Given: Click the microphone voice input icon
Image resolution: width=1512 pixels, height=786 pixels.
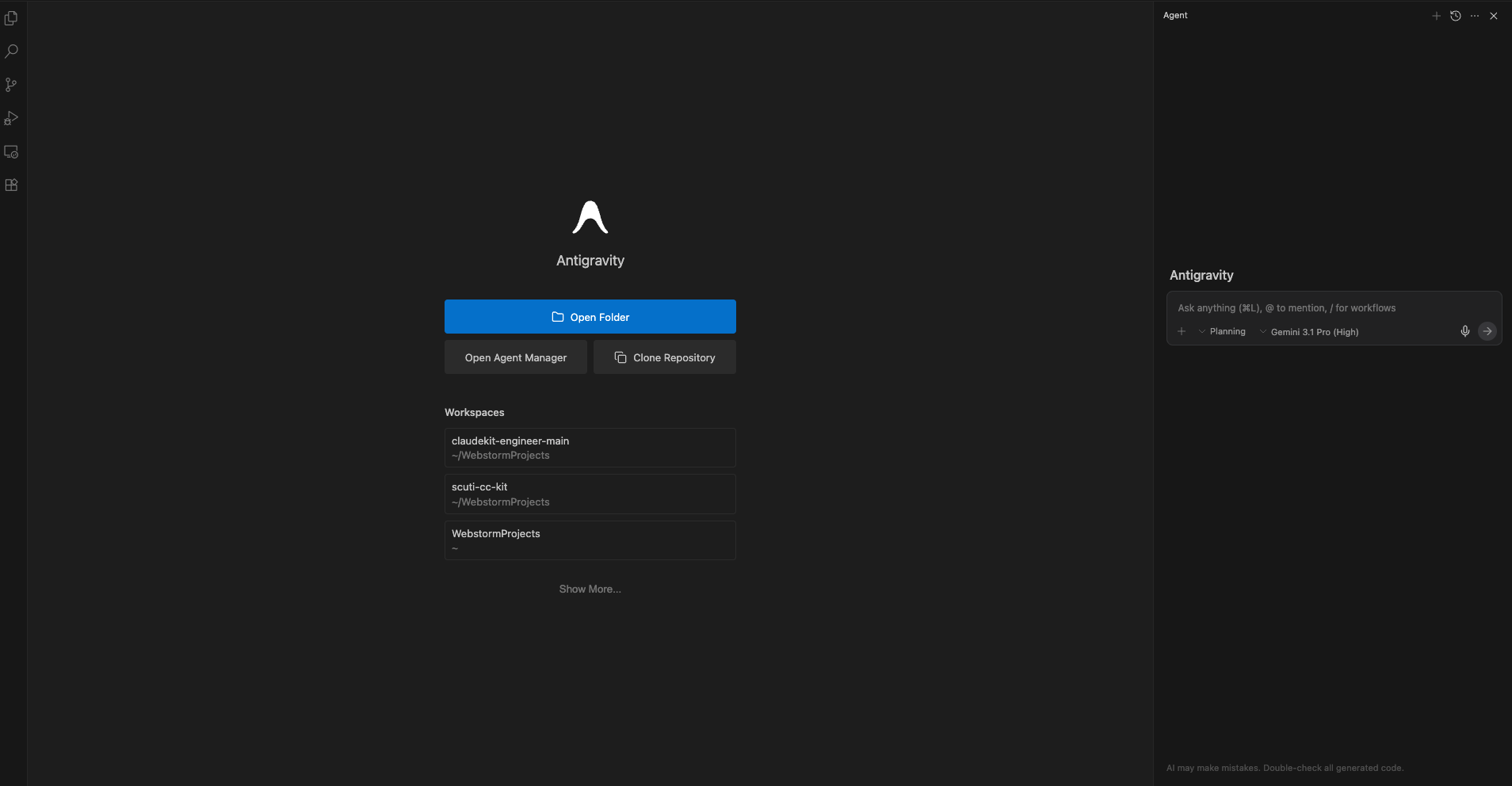Looking at the screenshot, I should (x=1464, y=331).
